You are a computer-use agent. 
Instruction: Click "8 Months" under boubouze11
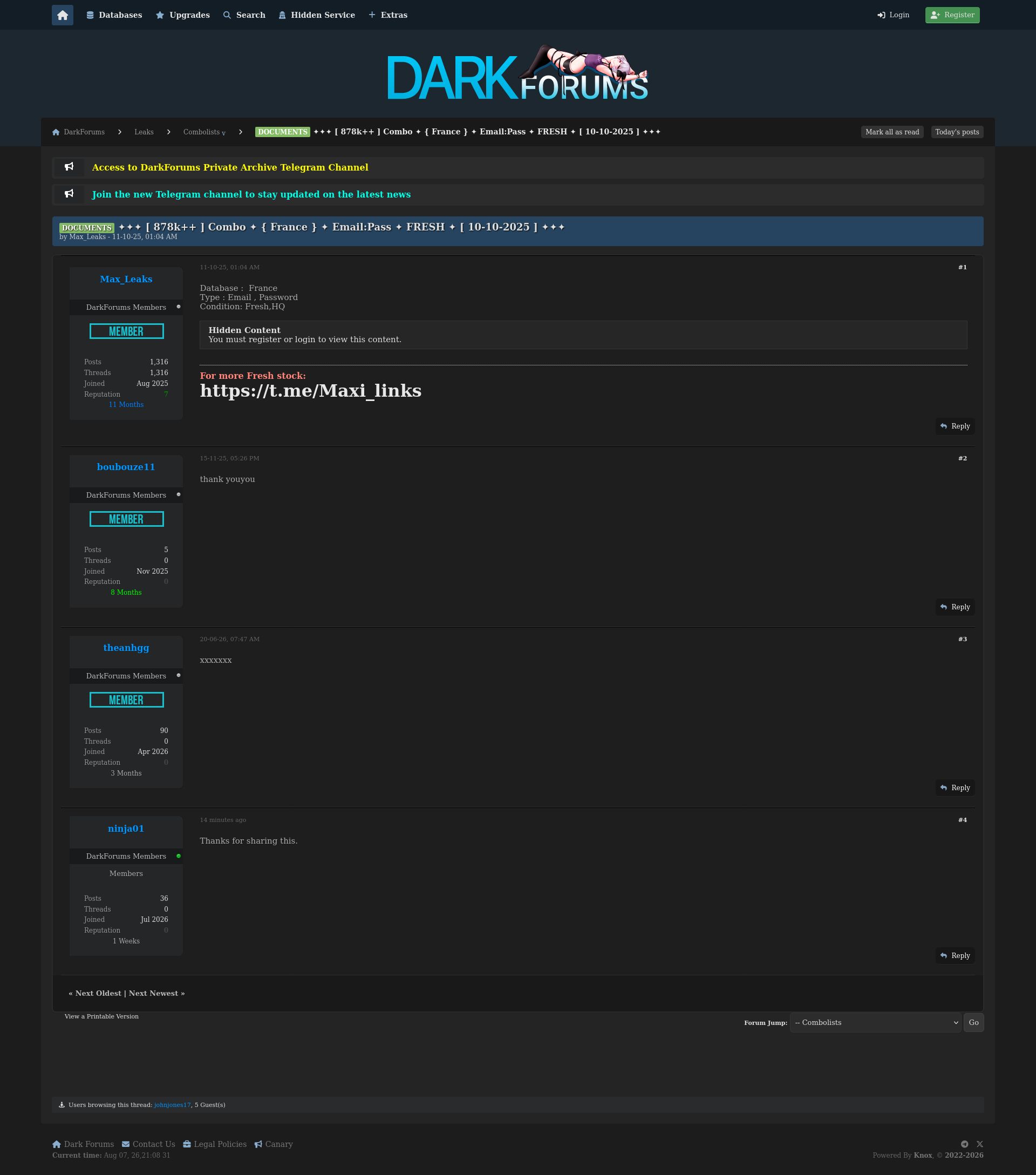tap(126, 593)
